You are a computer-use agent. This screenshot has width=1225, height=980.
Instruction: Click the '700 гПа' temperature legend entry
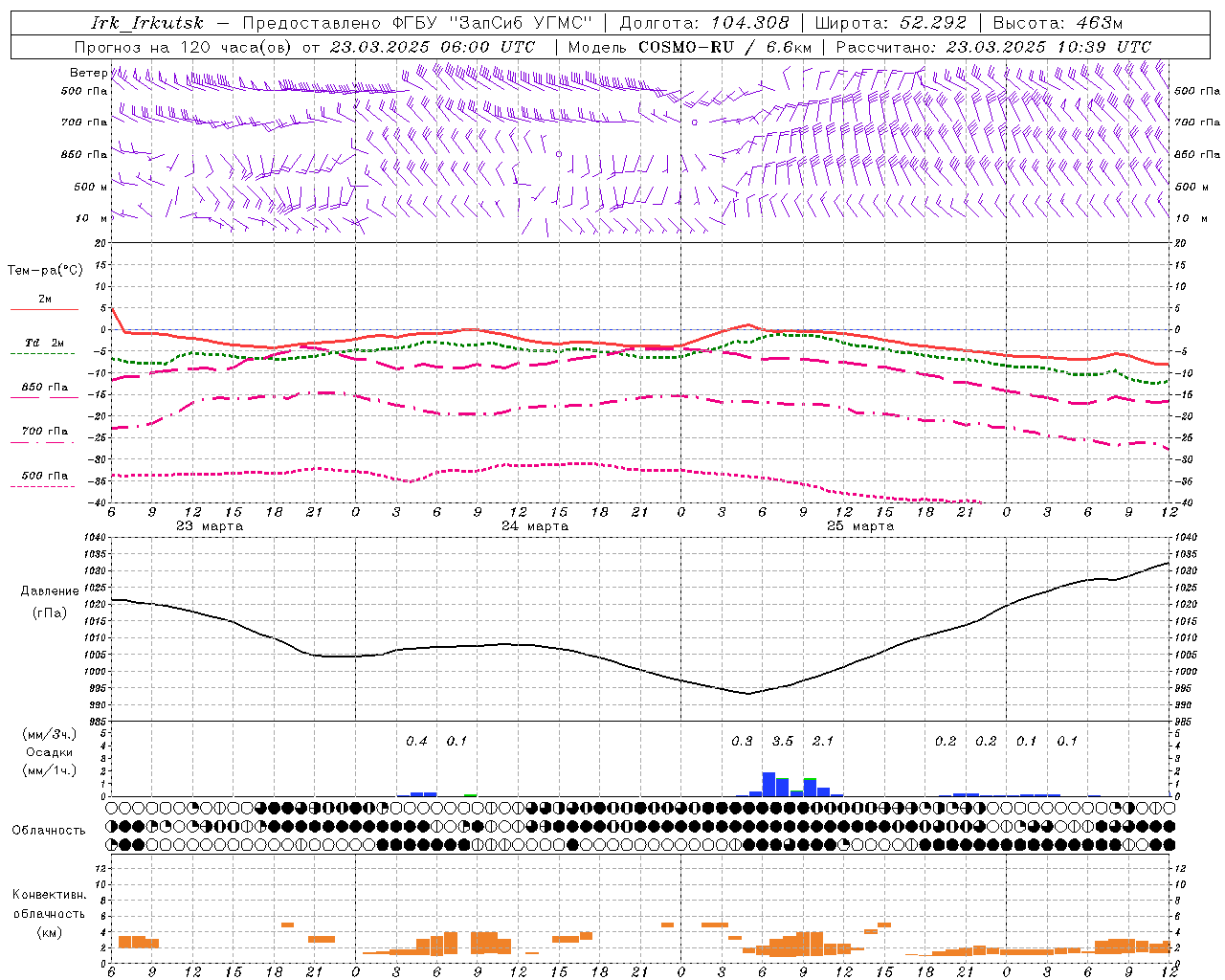point(45,432)
